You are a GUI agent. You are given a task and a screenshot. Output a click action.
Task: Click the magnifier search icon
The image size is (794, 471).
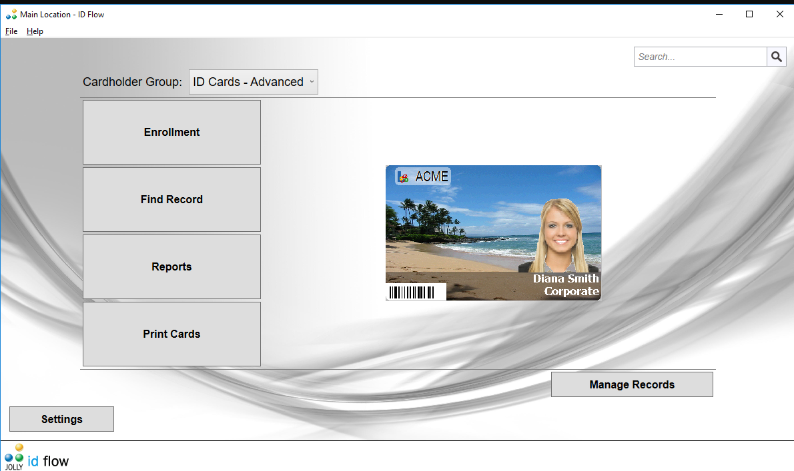776,57
